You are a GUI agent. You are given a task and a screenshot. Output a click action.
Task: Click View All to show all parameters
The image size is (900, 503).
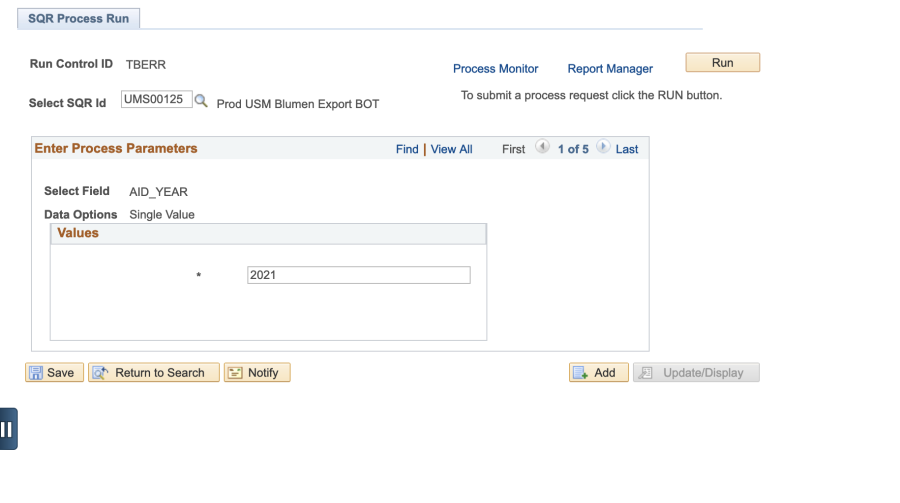(452, 149)
